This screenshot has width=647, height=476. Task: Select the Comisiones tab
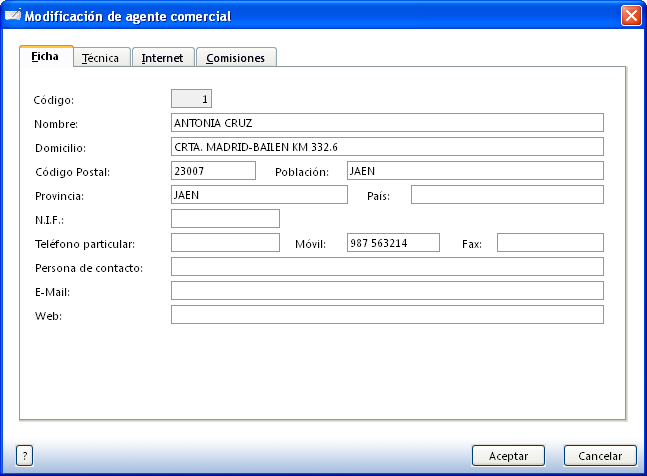pyautogui.click(x=235, y=58)
